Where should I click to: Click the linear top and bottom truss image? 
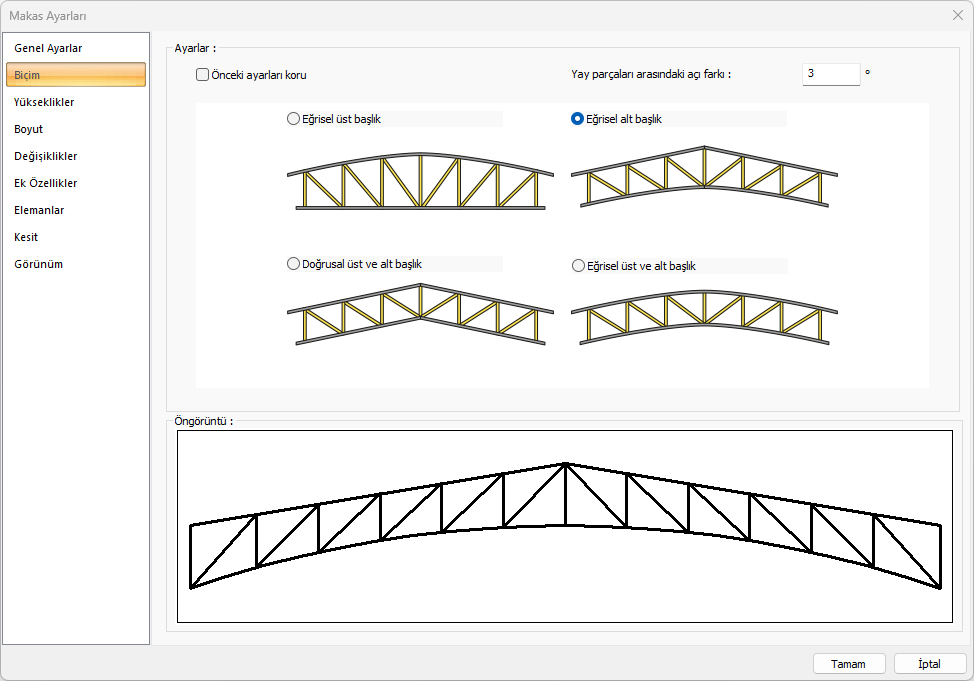pos(420,314)
